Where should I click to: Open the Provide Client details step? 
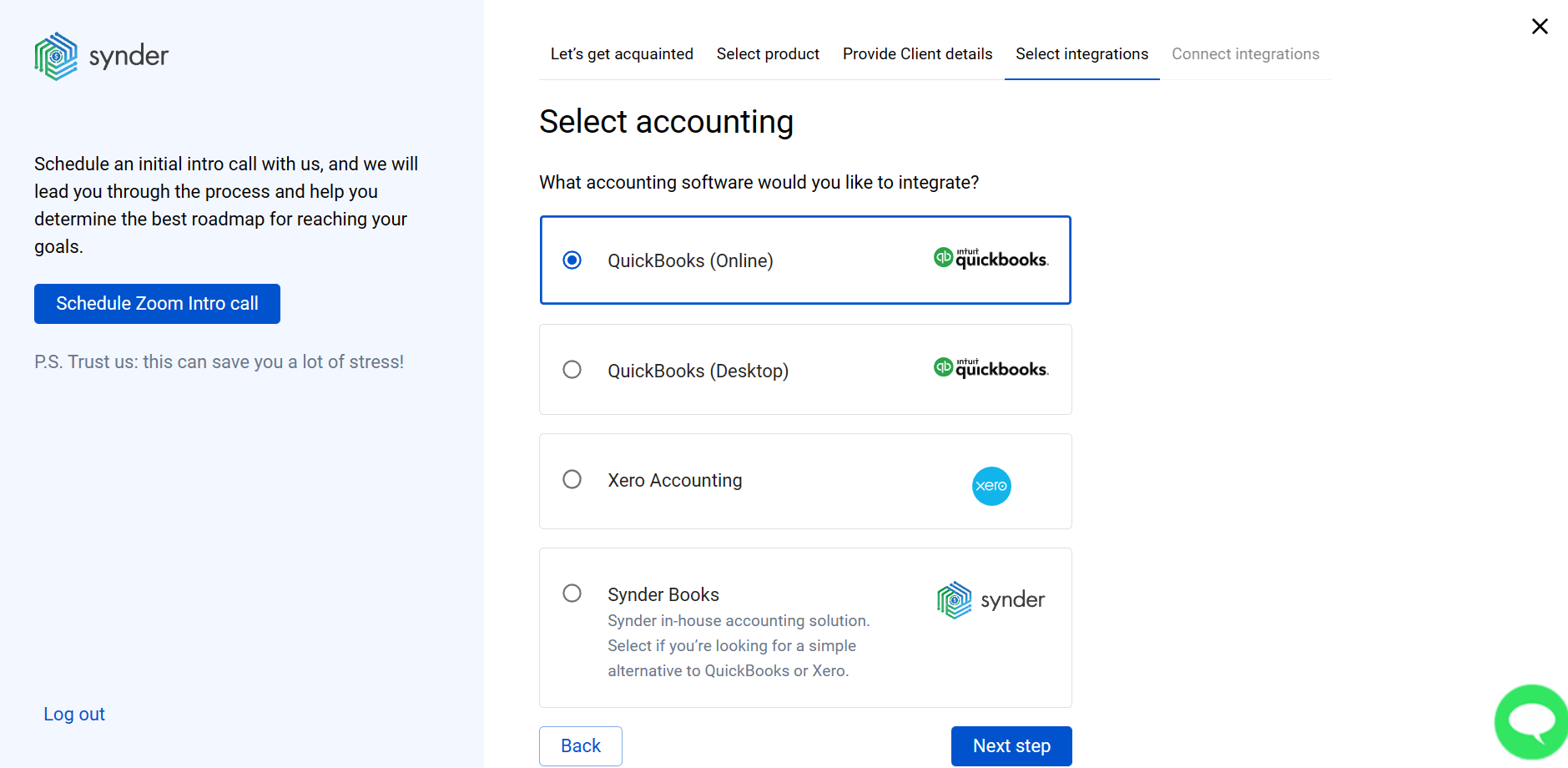[916, 53]
